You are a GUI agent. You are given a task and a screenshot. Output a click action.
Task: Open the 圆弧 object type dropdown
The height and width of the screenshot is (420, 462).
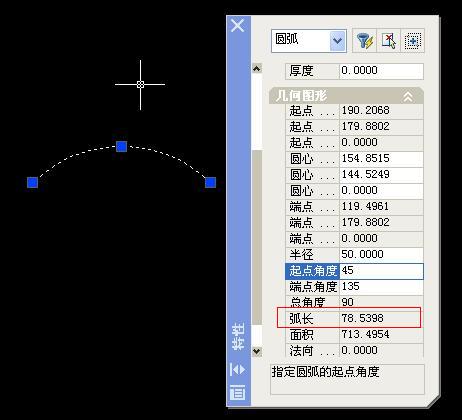[x=338, y=41]
